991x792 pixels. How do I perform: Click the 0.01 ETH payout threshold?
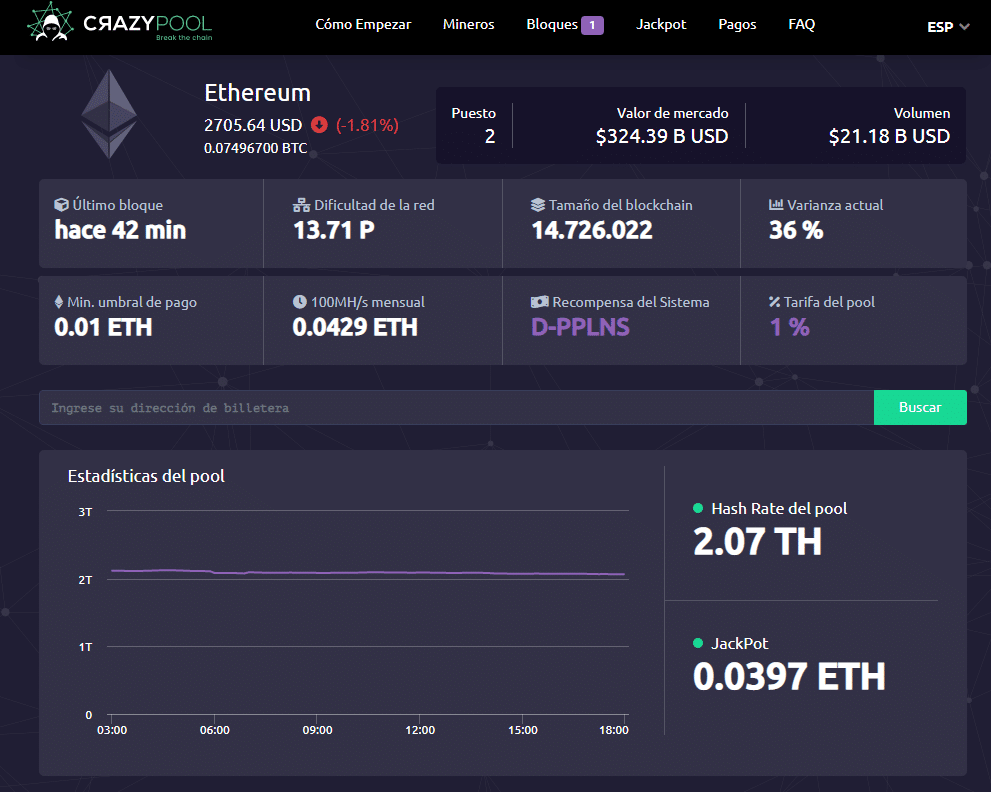[x=103, y=327]
